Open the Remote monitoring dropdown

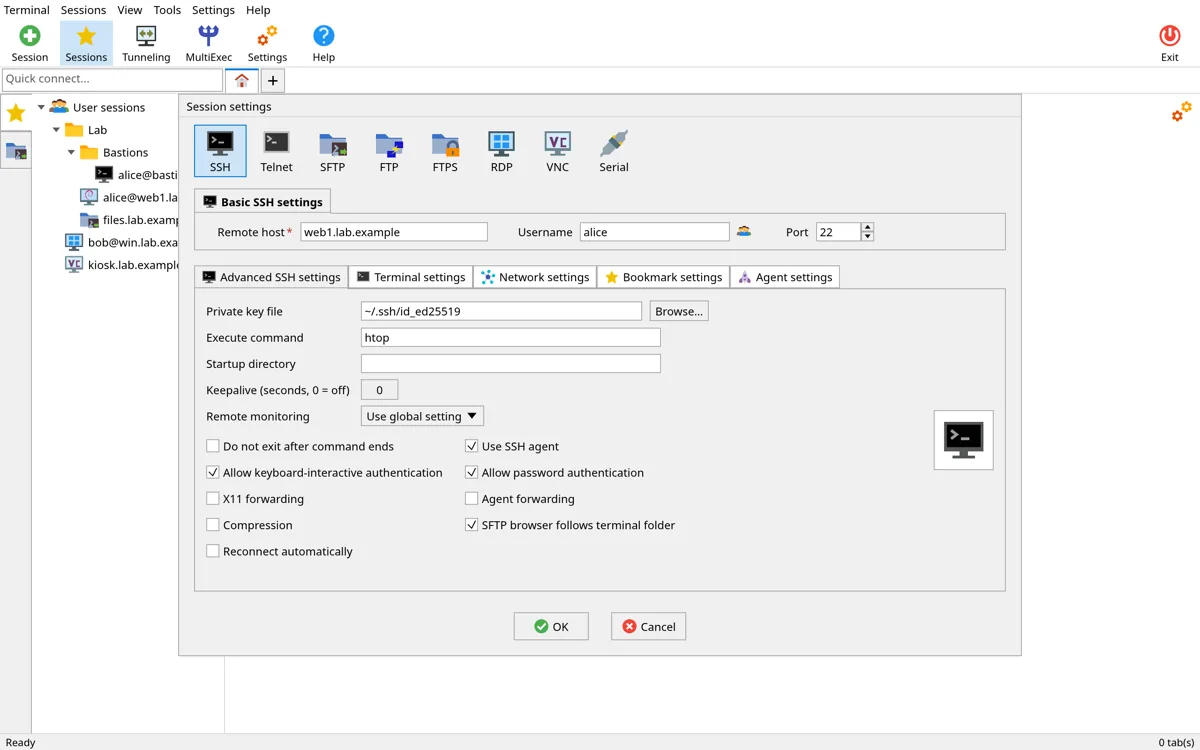(422, 416)
